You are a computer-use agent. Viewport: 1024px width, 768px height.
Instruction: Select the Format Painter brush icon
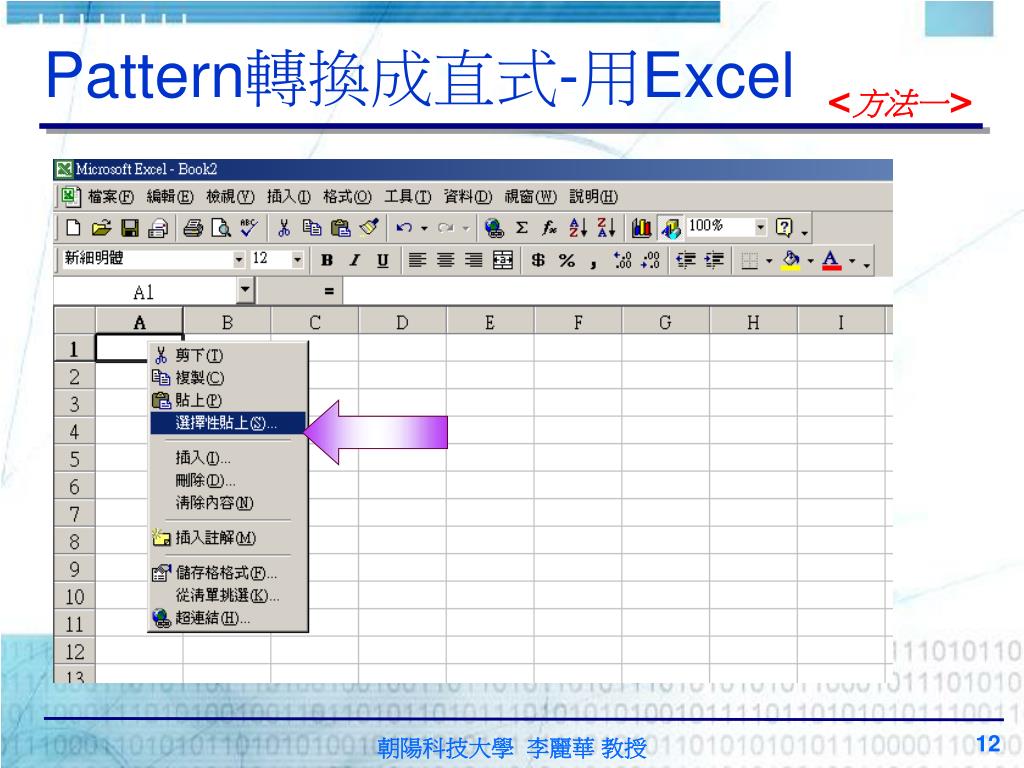coord(369,227)
